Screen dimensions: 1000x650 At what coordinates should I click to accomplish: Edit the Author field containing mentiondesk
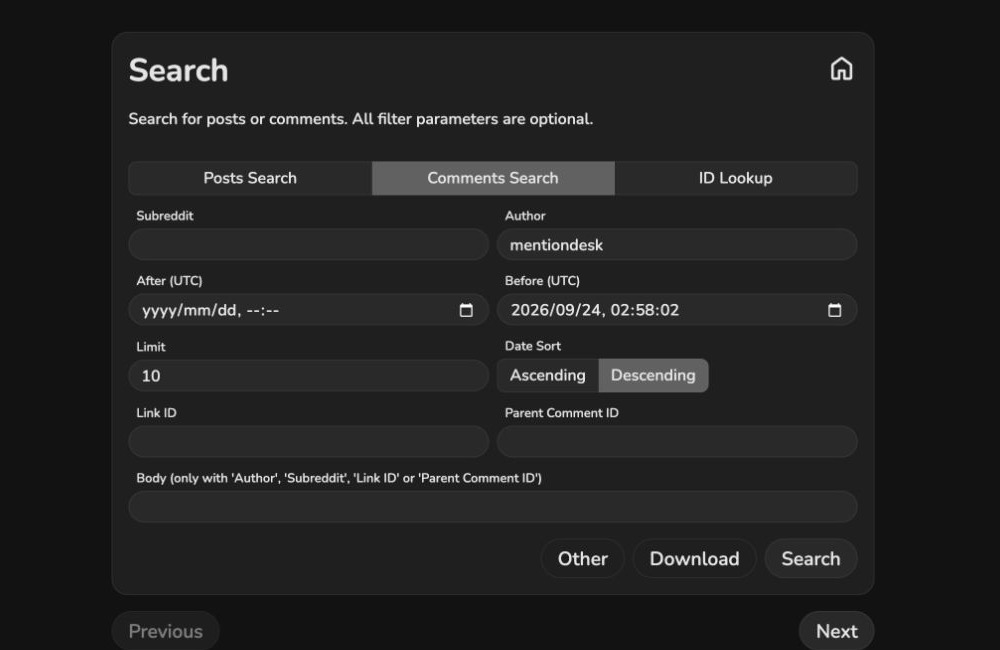tap(677, 244)
